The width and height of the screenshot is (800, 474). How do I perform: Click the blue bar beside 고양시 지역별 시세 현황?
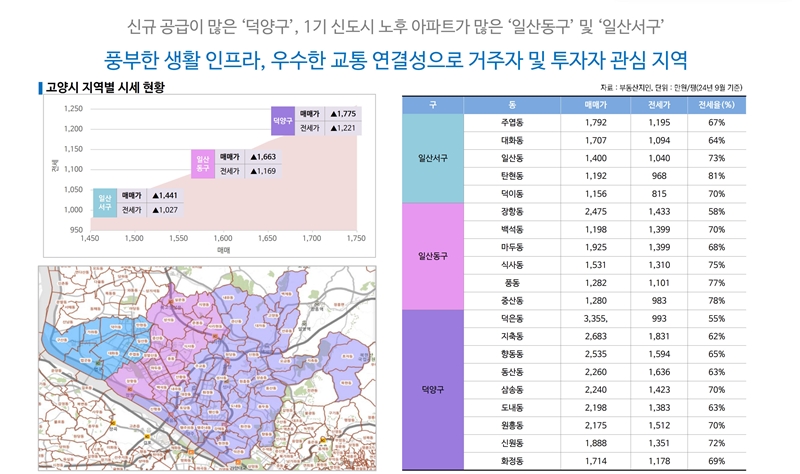click(x=38, y=87)
